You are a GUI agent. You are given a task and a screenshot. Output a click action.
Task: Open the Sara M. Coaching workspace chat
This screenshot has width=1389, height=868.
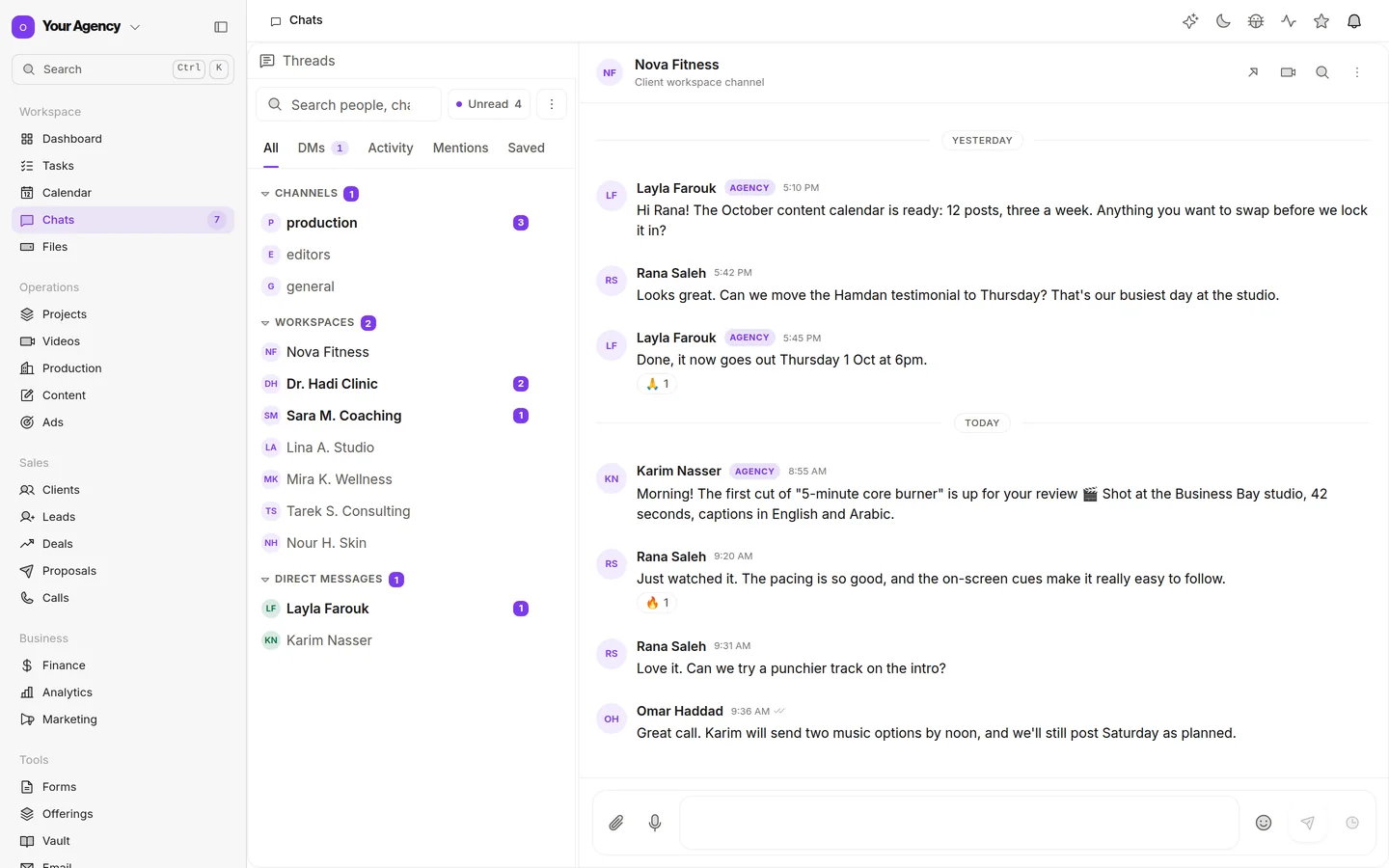coord(396,416)
